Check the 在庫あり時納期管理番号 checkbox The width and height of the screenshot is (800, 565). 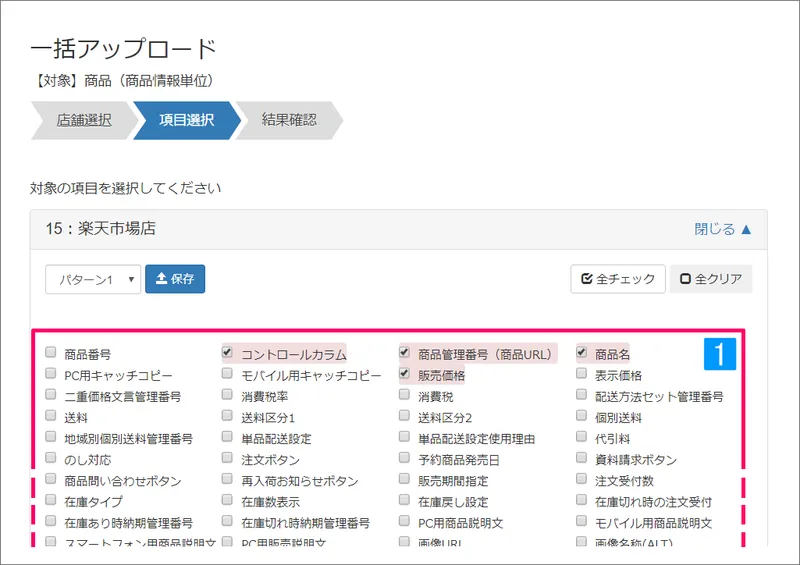click(51, 520)
